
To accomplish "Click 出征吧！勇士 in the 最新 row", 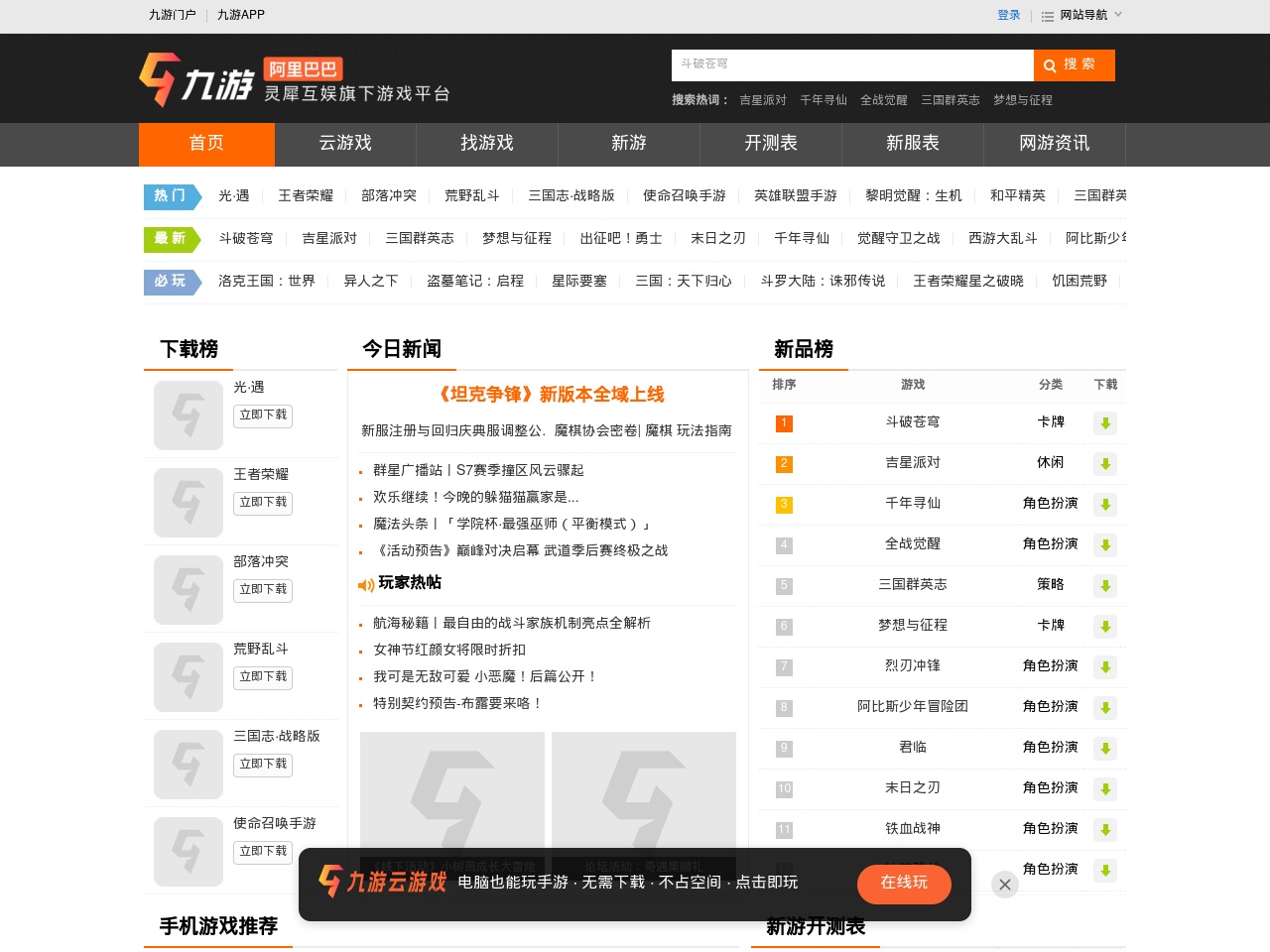I will [x=621, y=239].
